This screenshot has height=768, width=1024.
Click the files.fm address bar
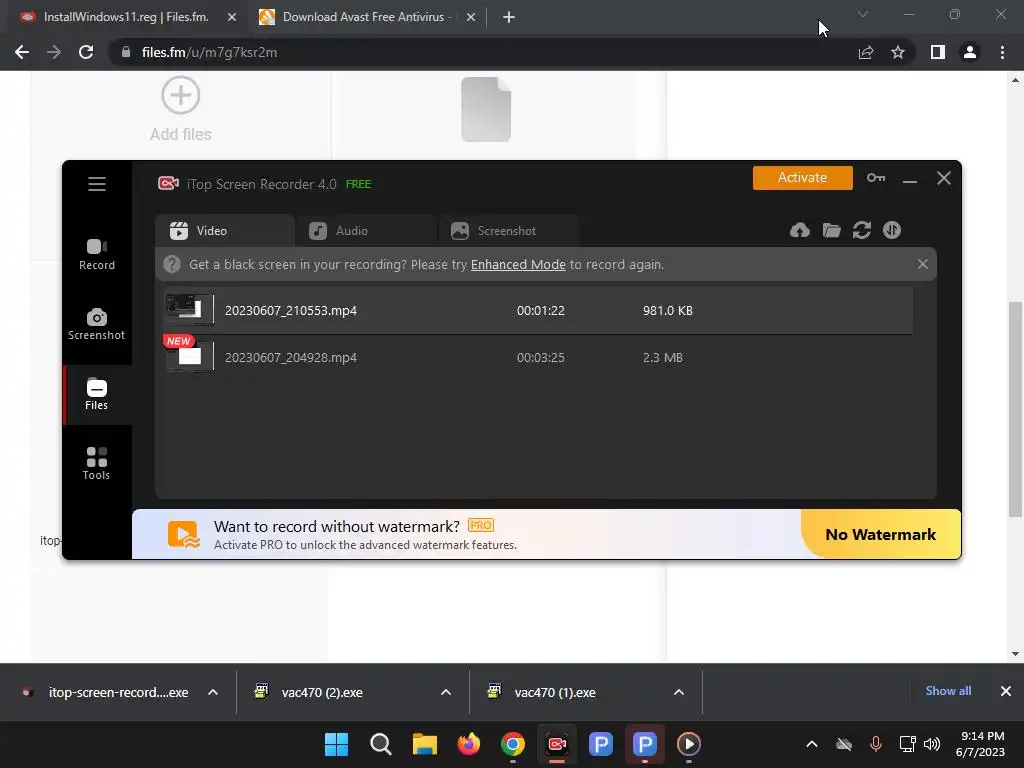click(x=481, y=52)
